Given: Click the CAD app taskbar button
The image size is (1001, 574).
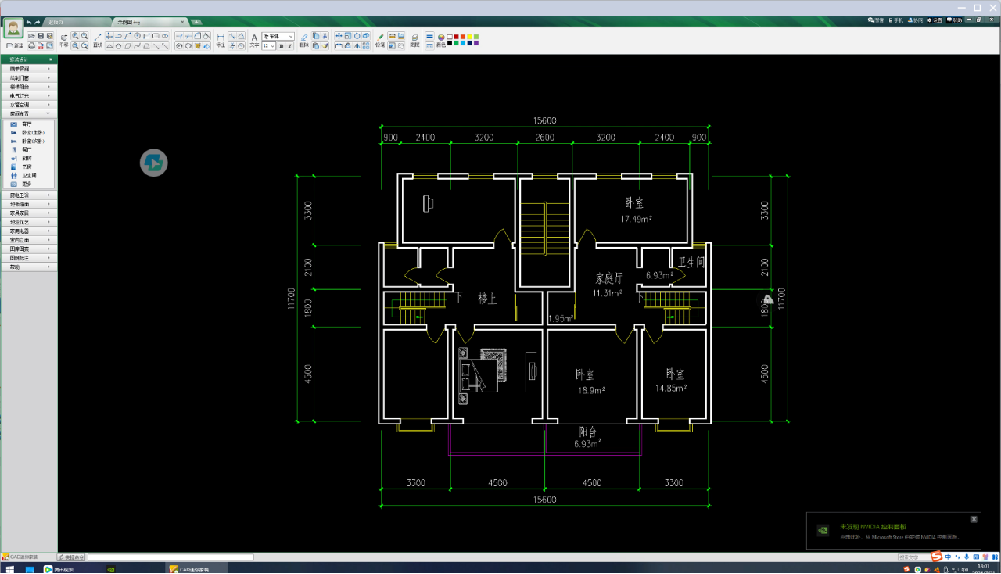Looking at the screenshot, I should pyautogui.click(x=197, y=569).
